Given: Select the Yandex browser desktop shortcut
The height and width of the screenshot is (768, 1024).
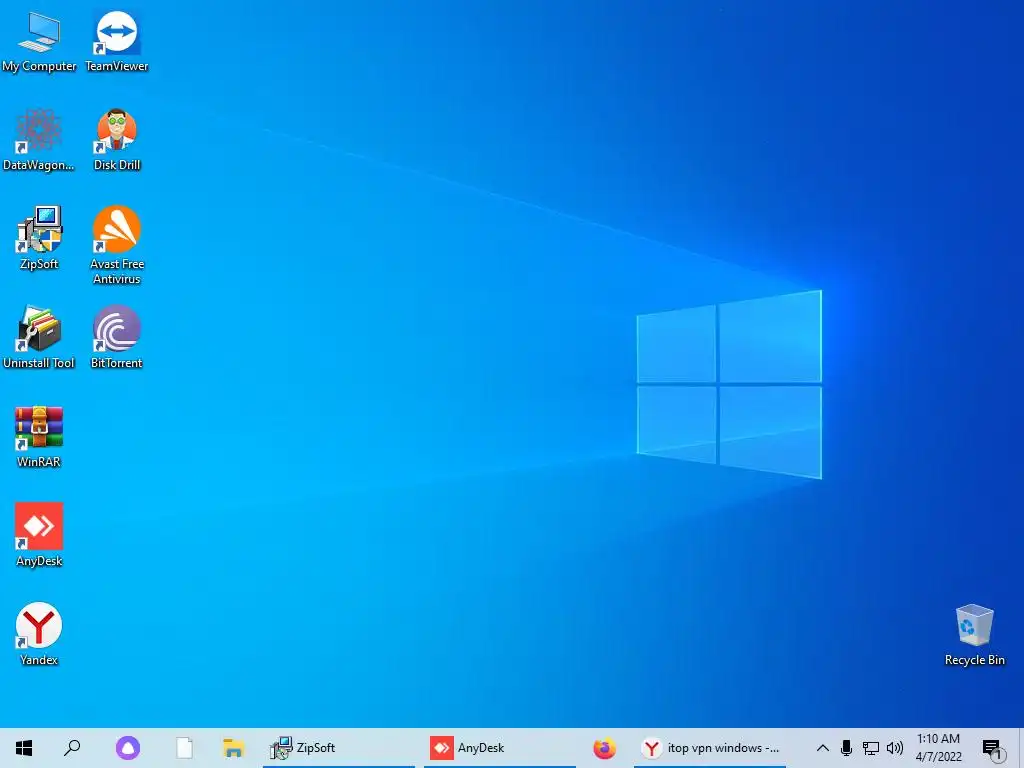Looking at the screenshot, I should pos(39,634).
